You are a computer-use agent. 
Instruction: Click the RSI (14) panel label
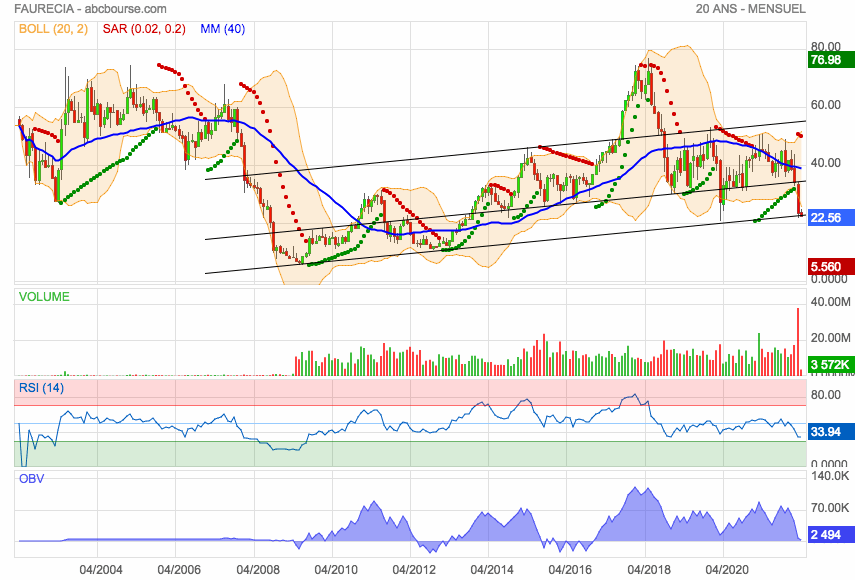(x=41, y=388)
